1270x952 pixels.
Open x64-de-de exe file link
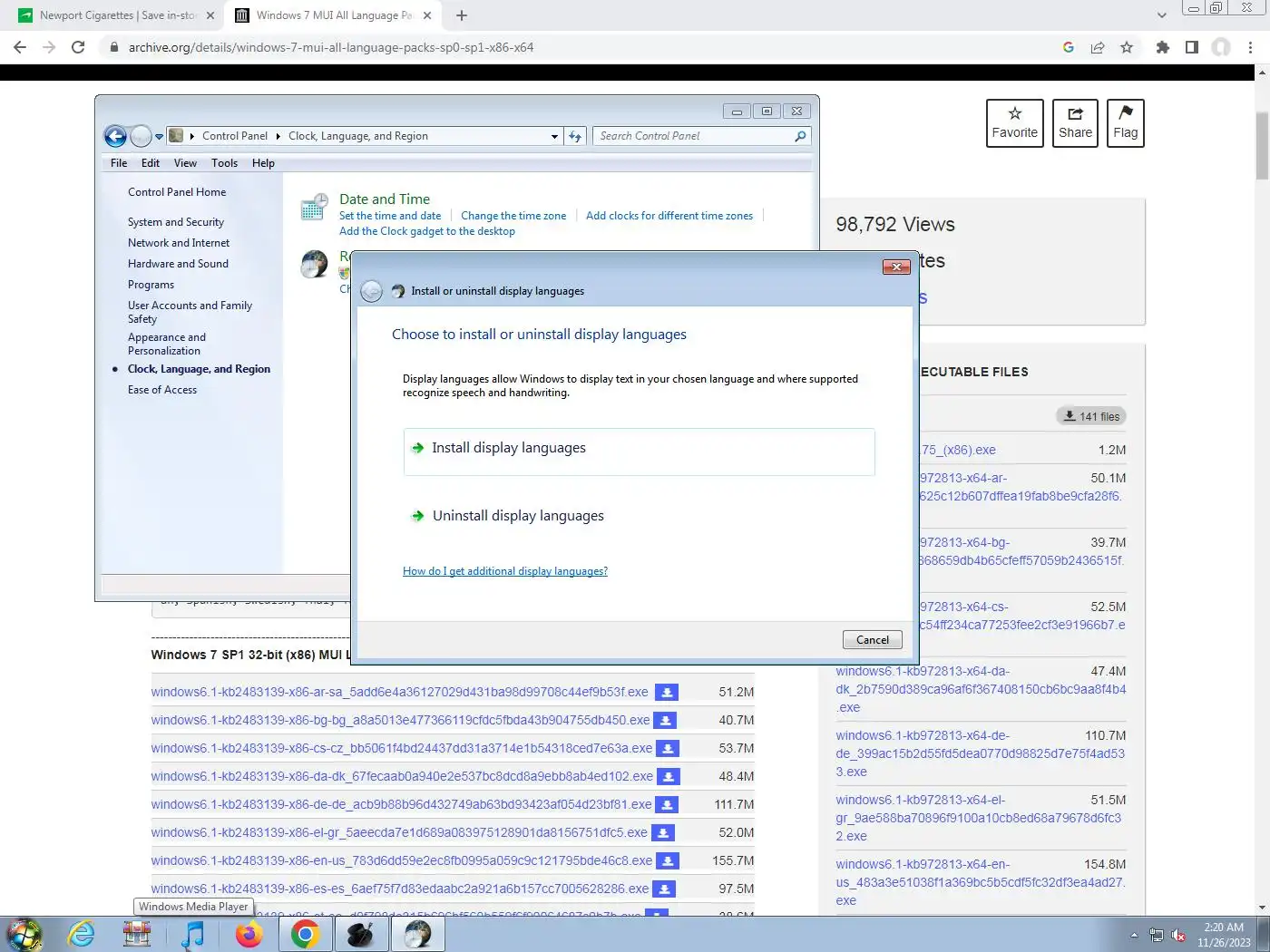[x=980, y=753]
